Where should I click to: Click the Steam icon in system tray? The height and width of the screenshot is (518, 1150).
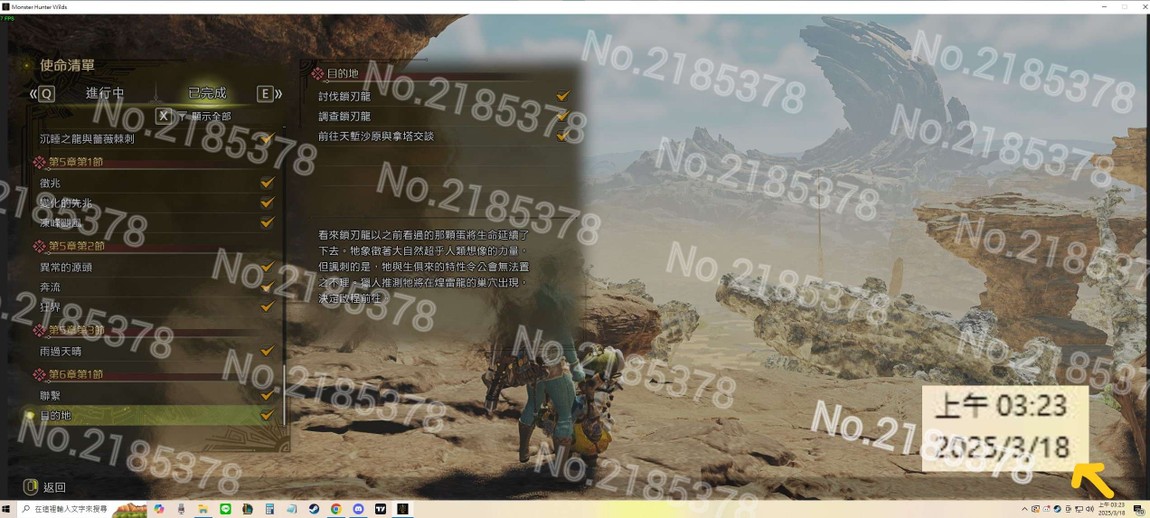click(x=1057, y=509)
